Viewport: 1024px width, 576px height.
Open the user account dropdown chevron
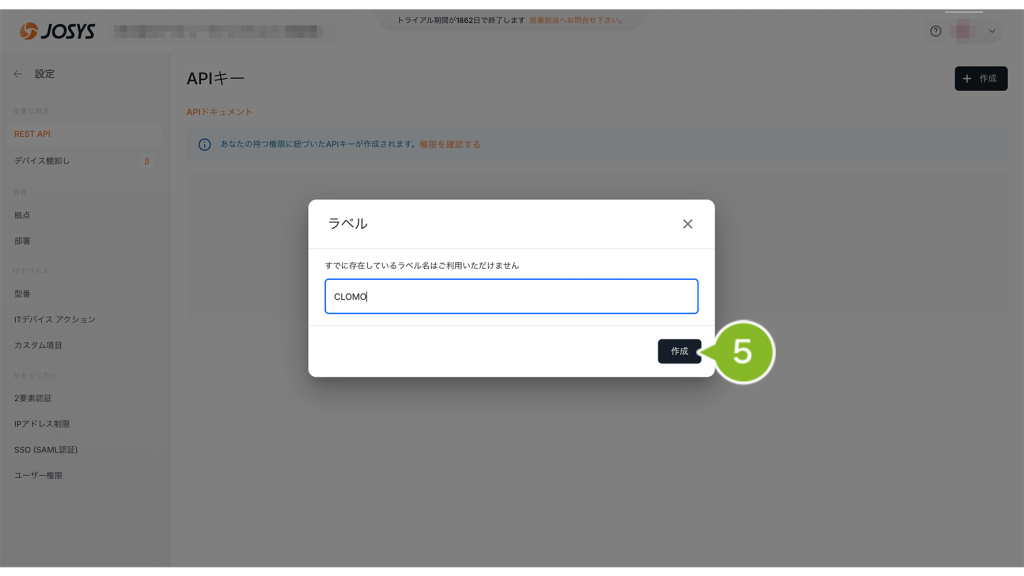pyautogui.click(x=991, y=31)
